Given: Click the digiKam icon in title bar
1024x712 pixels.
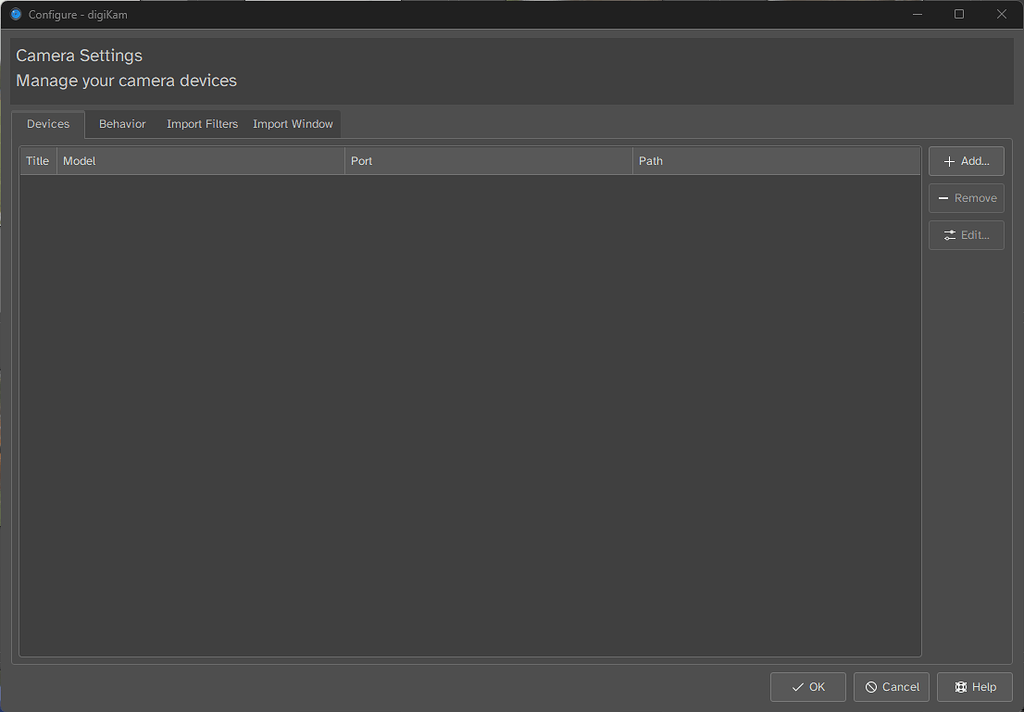Looking at the screenshot, I should tap(14, 14).
